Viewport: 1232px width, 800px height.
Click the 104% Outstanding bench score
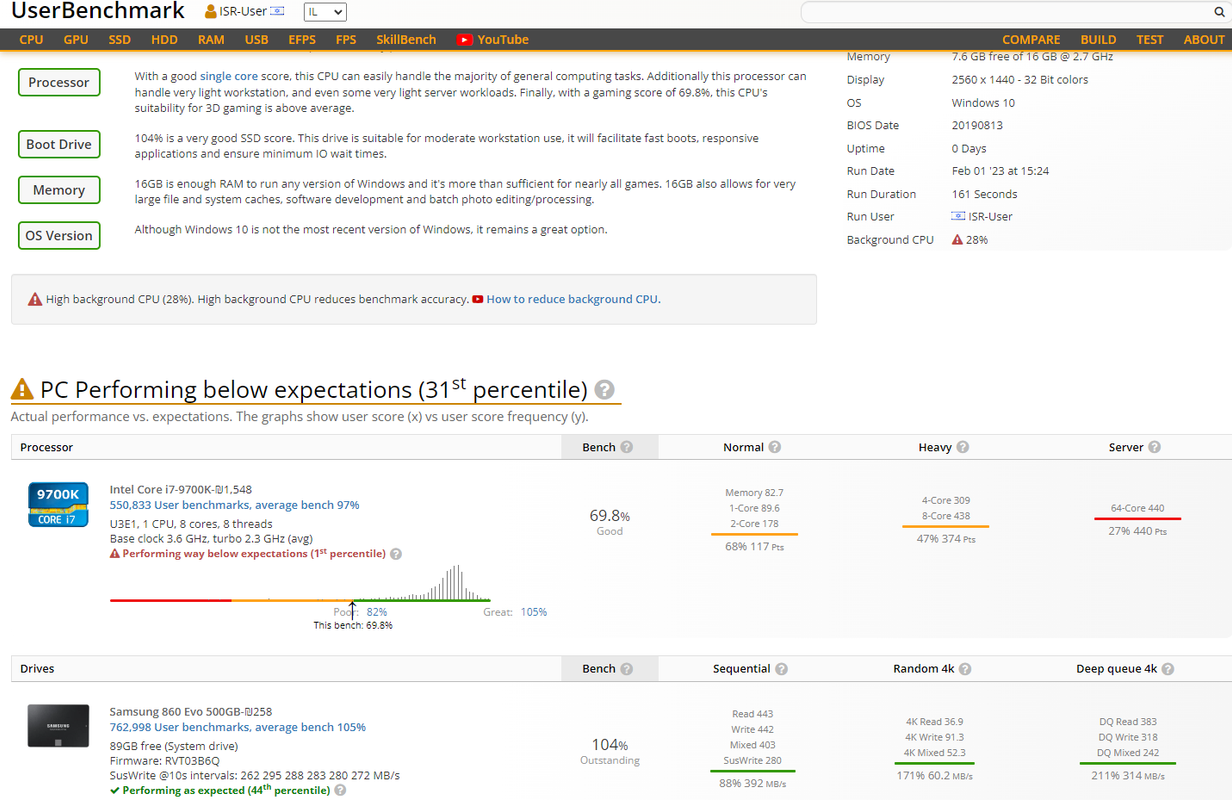click(x=610, y=751)
